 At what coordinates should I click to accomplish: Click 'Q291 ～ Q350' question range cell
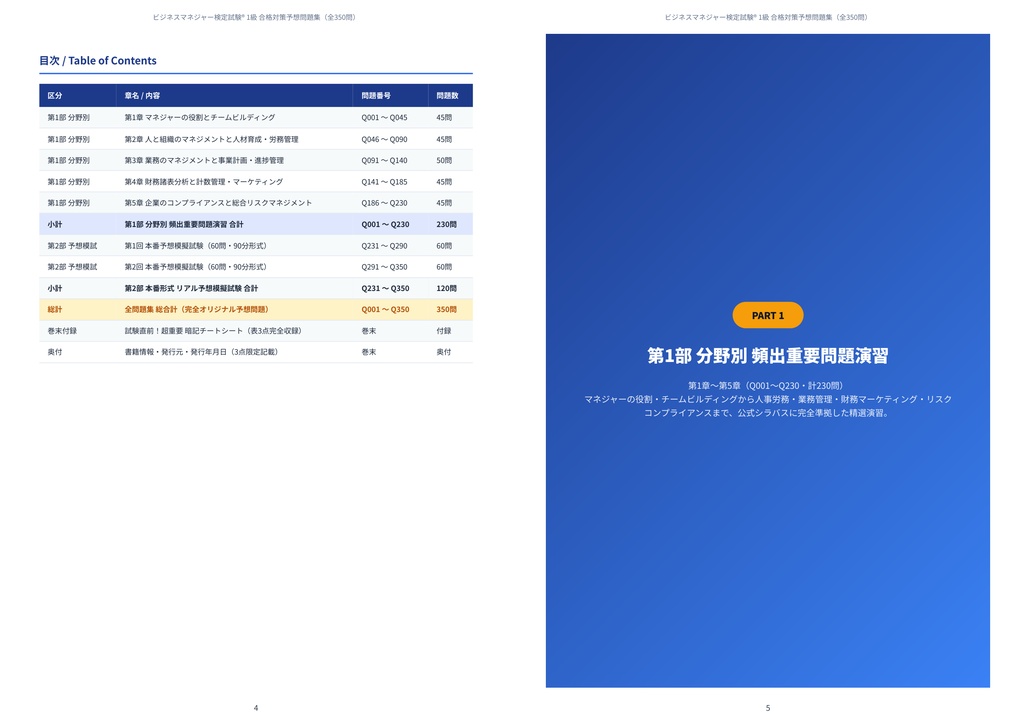(x=385, y=266)
